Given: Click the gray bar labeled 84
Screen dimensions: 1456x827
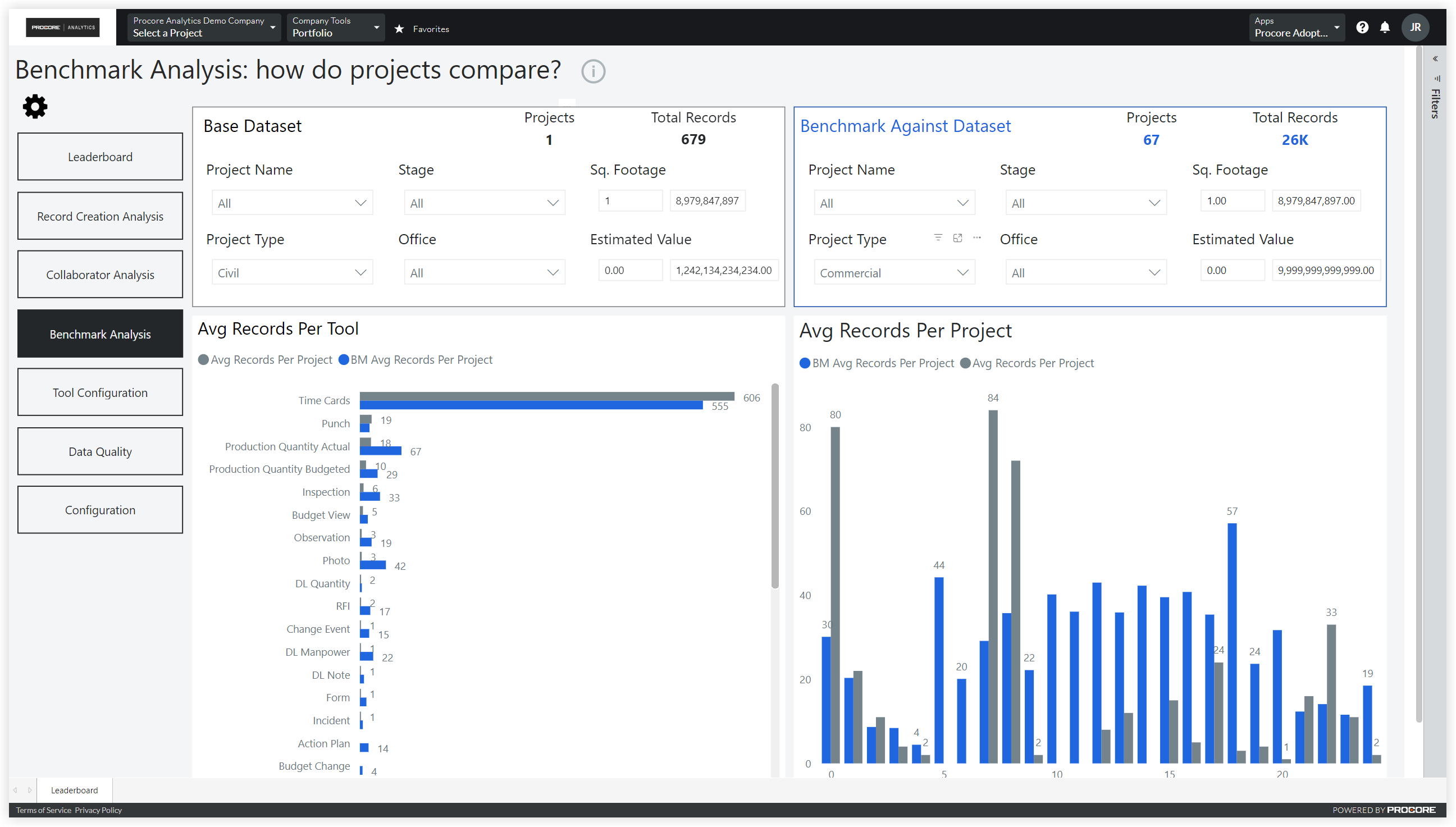Looking at the screenshot, I should click(992, 586).
